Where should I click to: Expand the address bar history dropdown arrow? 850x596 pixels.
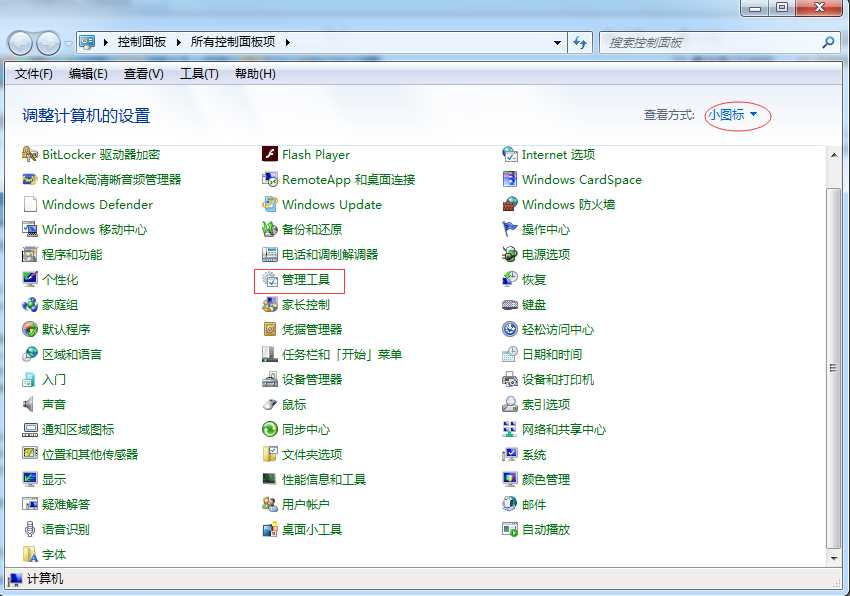click(557, 42)
